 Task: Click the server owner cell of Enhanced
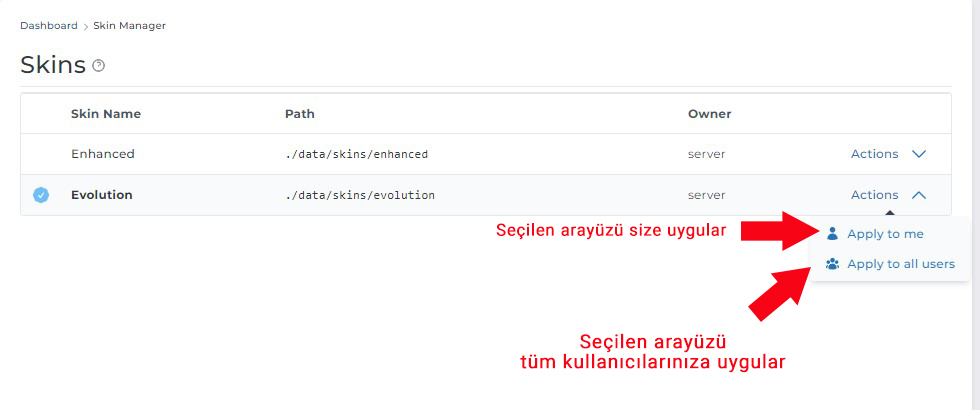(706, 154)
